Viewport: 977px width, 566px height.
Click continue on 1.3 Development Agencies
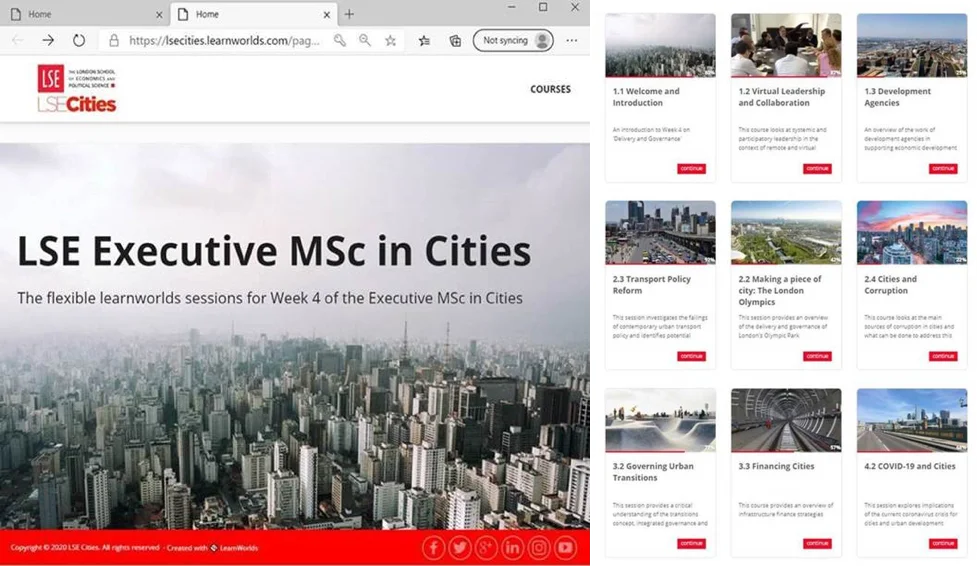943,168
